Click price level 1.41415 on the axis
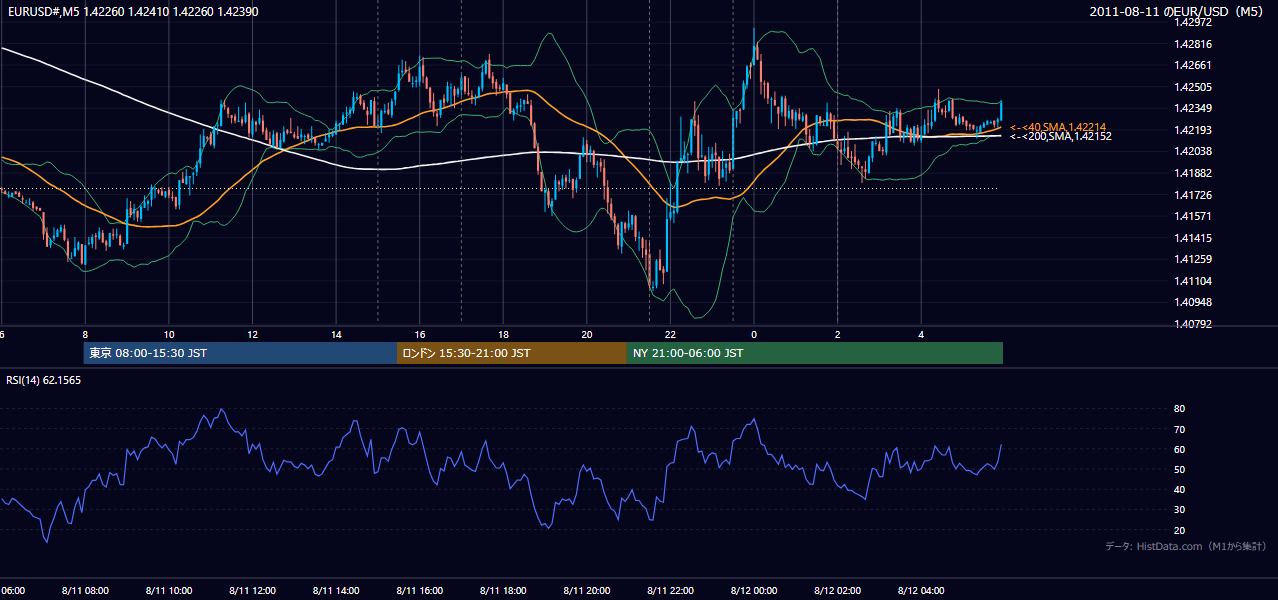Screen dimensions: 1278x600 [1193, 238]
